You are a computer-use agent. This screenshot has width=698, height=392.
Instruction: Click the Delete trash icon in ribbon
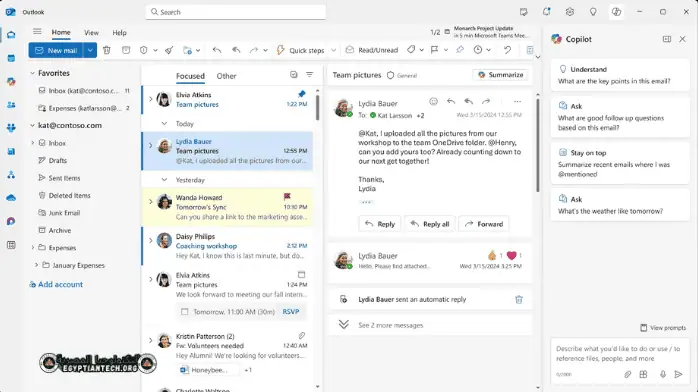point(106,50)
